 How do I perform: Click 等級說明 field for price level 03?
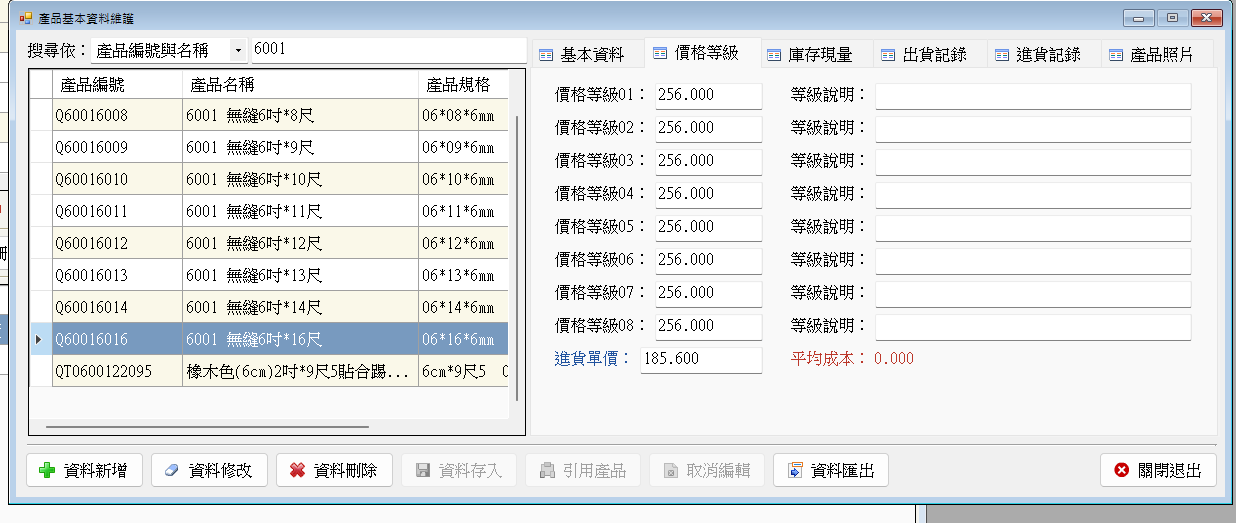[1033, 161]
